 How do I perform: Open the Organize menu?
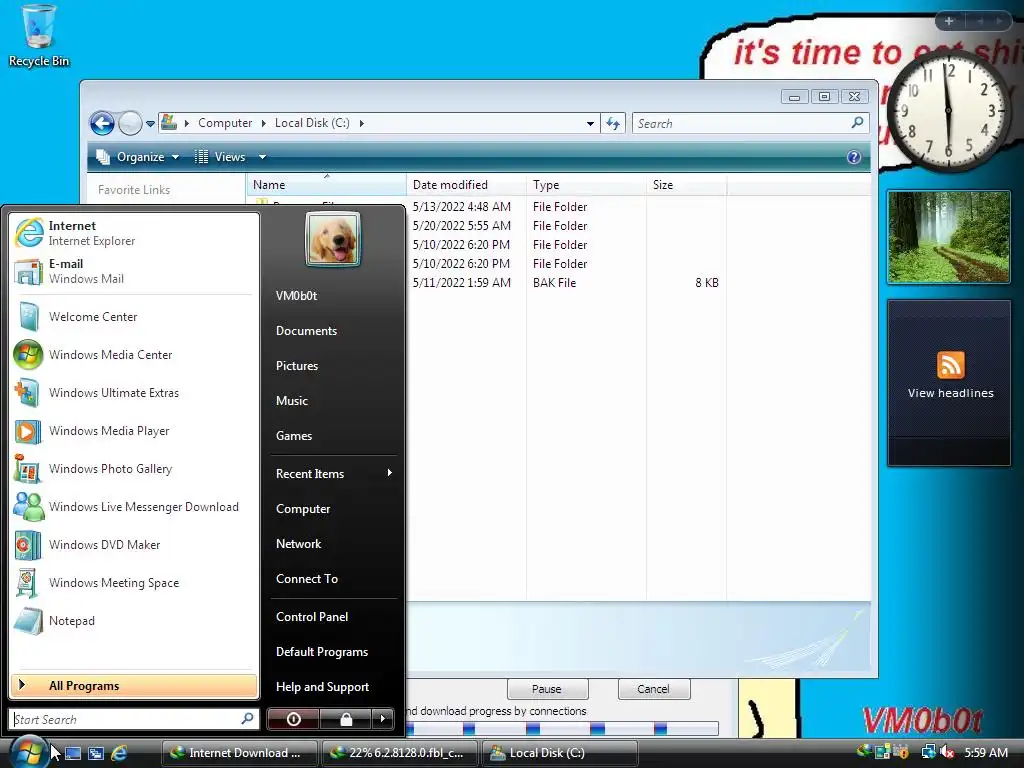pos(138,157)
